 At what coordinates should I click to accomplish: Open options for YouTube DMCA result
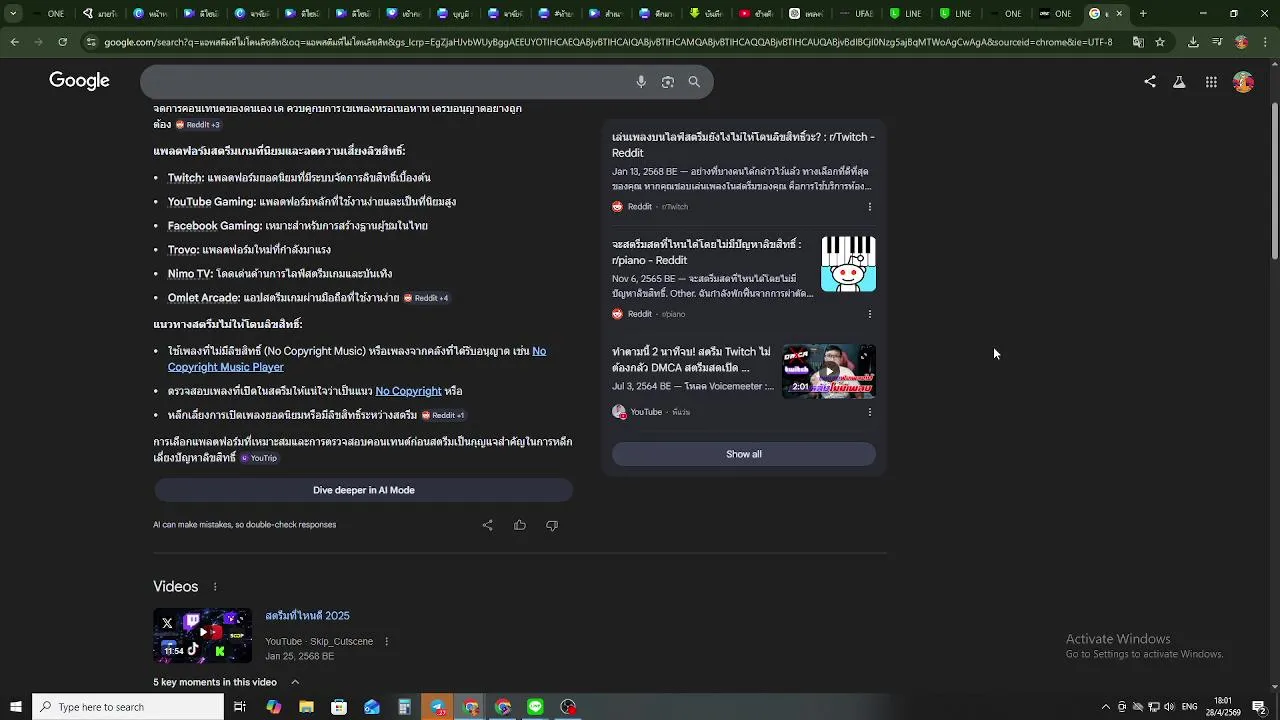coord(869,412)
